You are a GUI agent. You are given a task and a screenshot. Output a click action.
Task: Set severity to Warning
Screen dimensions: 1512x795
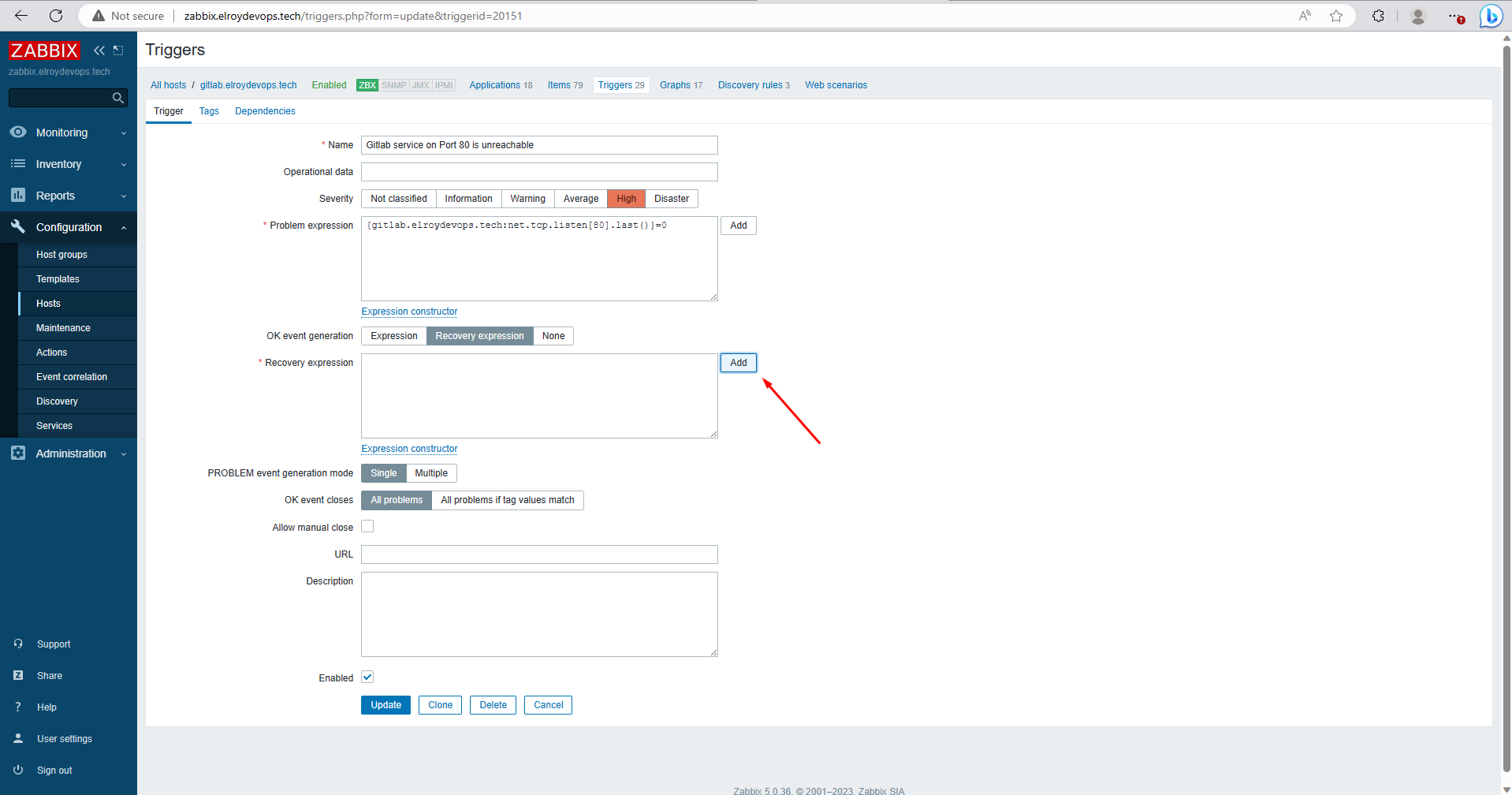pyautogui.click(x=527, y=199)
